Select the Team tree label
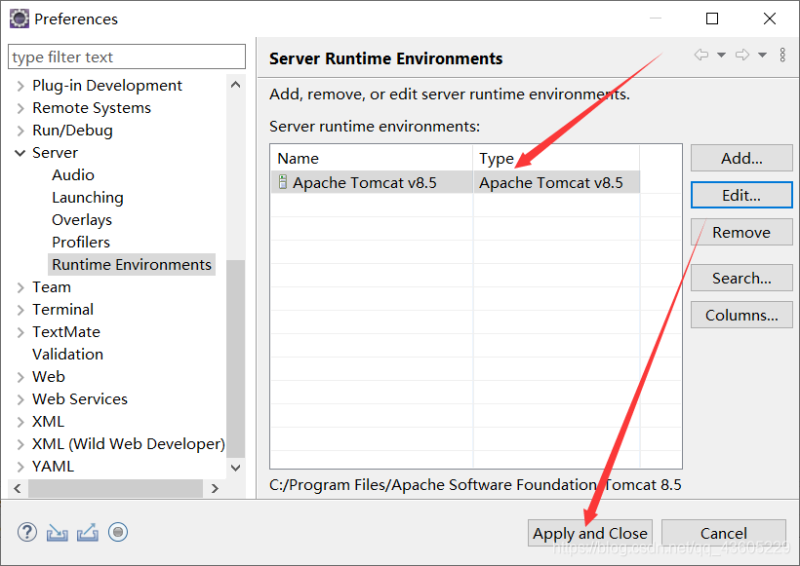 pos(52,287)
